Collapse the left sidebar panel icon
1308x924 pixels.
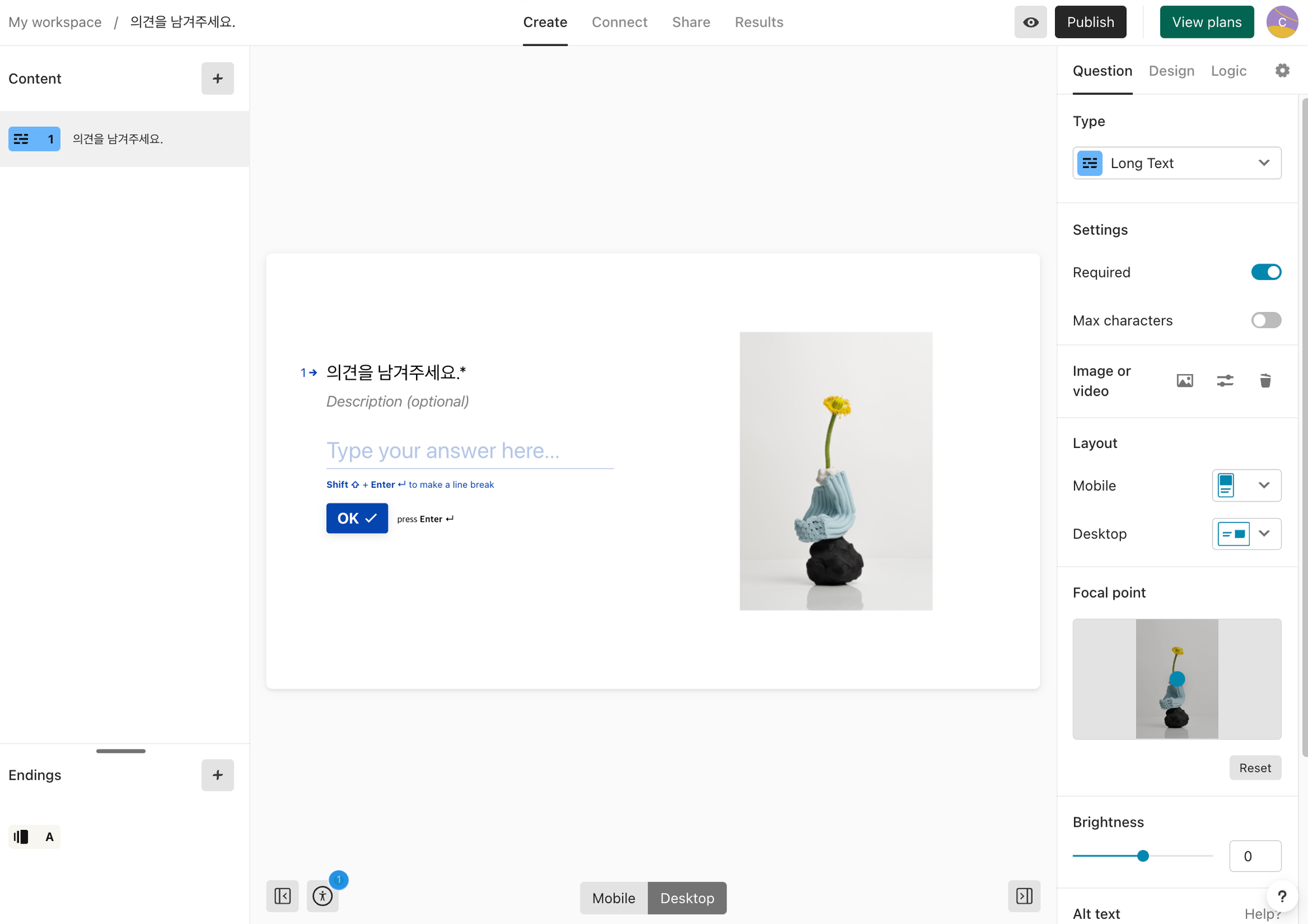283,896
